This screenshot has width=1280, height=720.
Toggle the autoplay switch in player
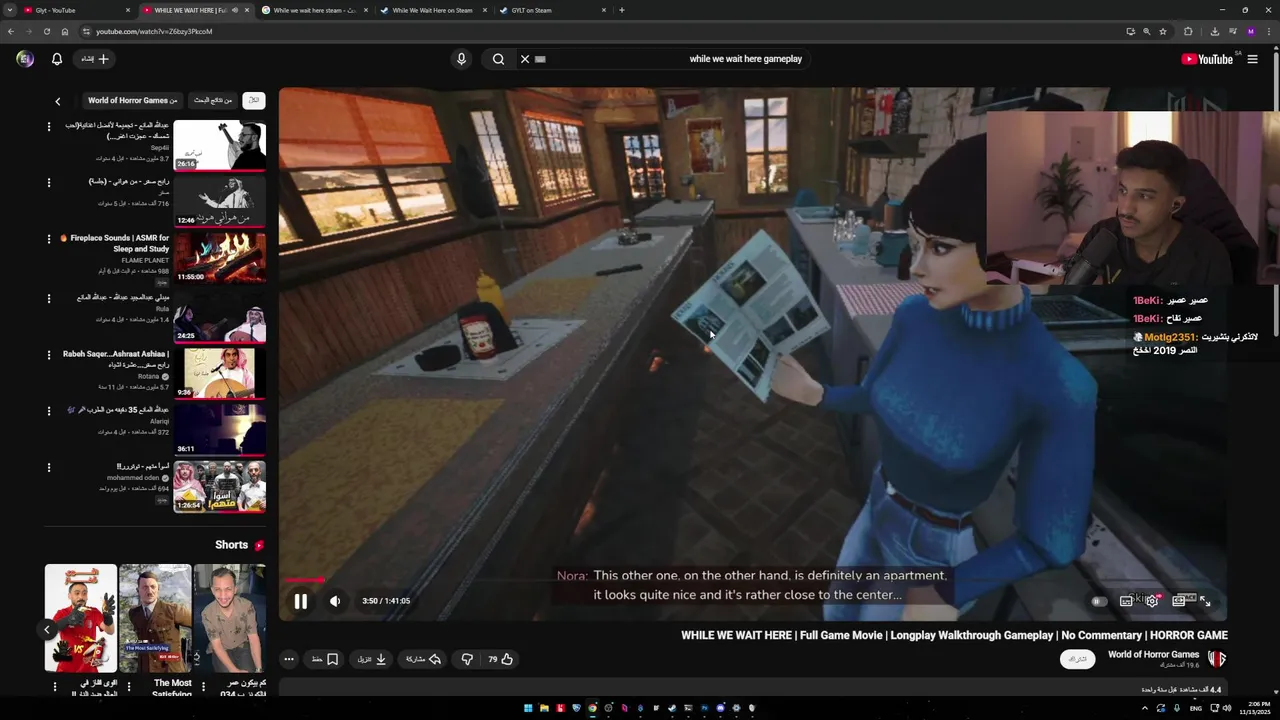1099,601
